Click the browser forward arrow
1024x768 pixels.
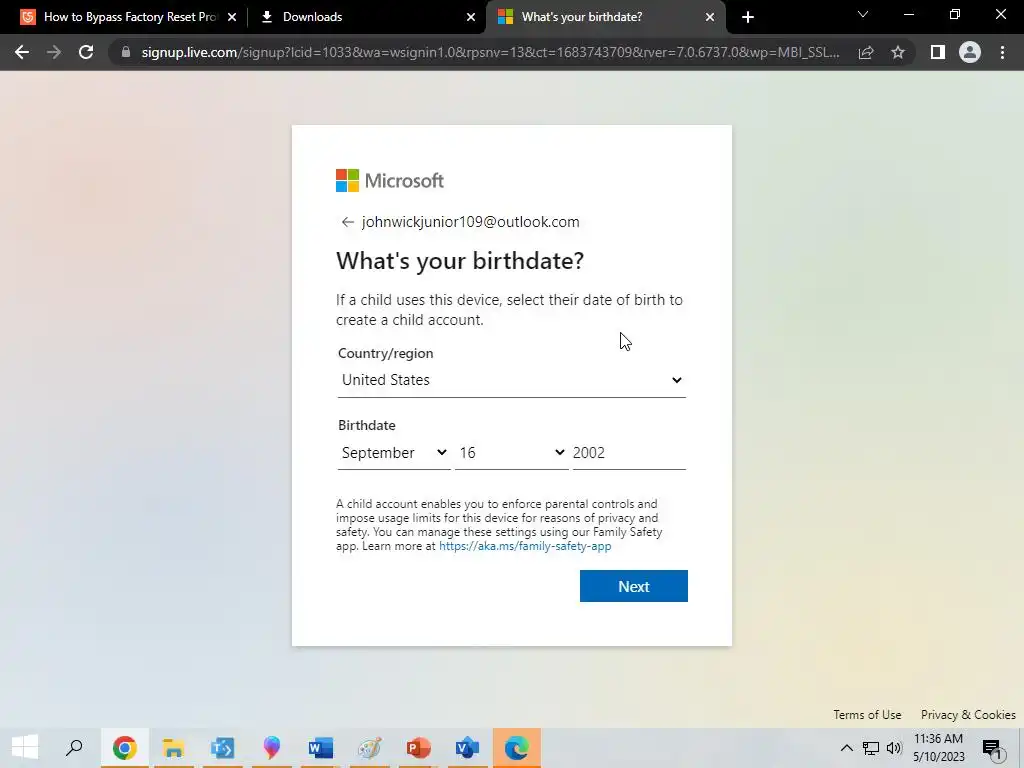(54, 52)
